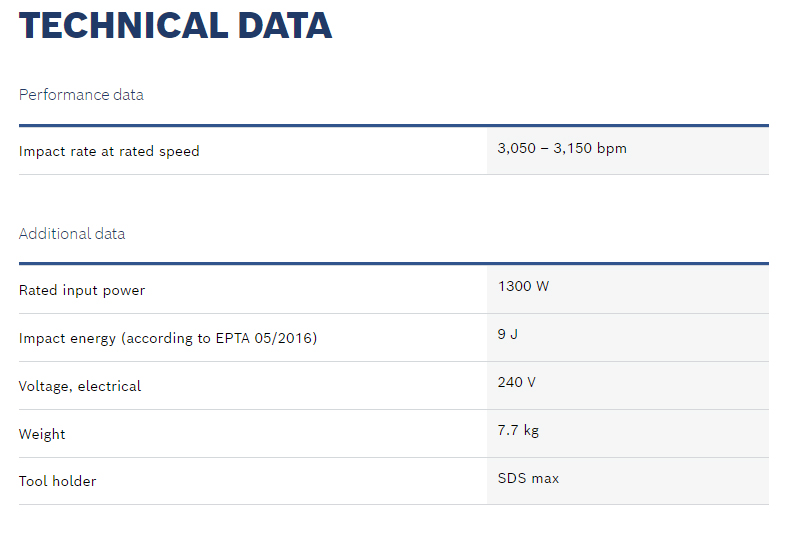Click the Impact rate at rated speed label
This screenshot has width=801, height=533.
click(x=109, y=151)
